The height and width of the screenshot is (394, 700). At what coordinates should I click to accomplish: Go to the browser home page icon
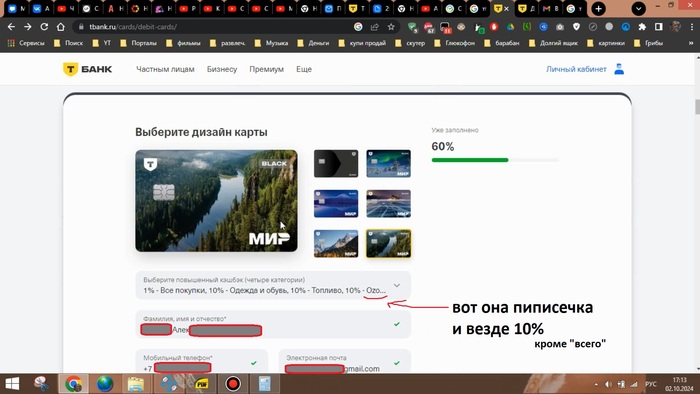(x=61, y=27)
